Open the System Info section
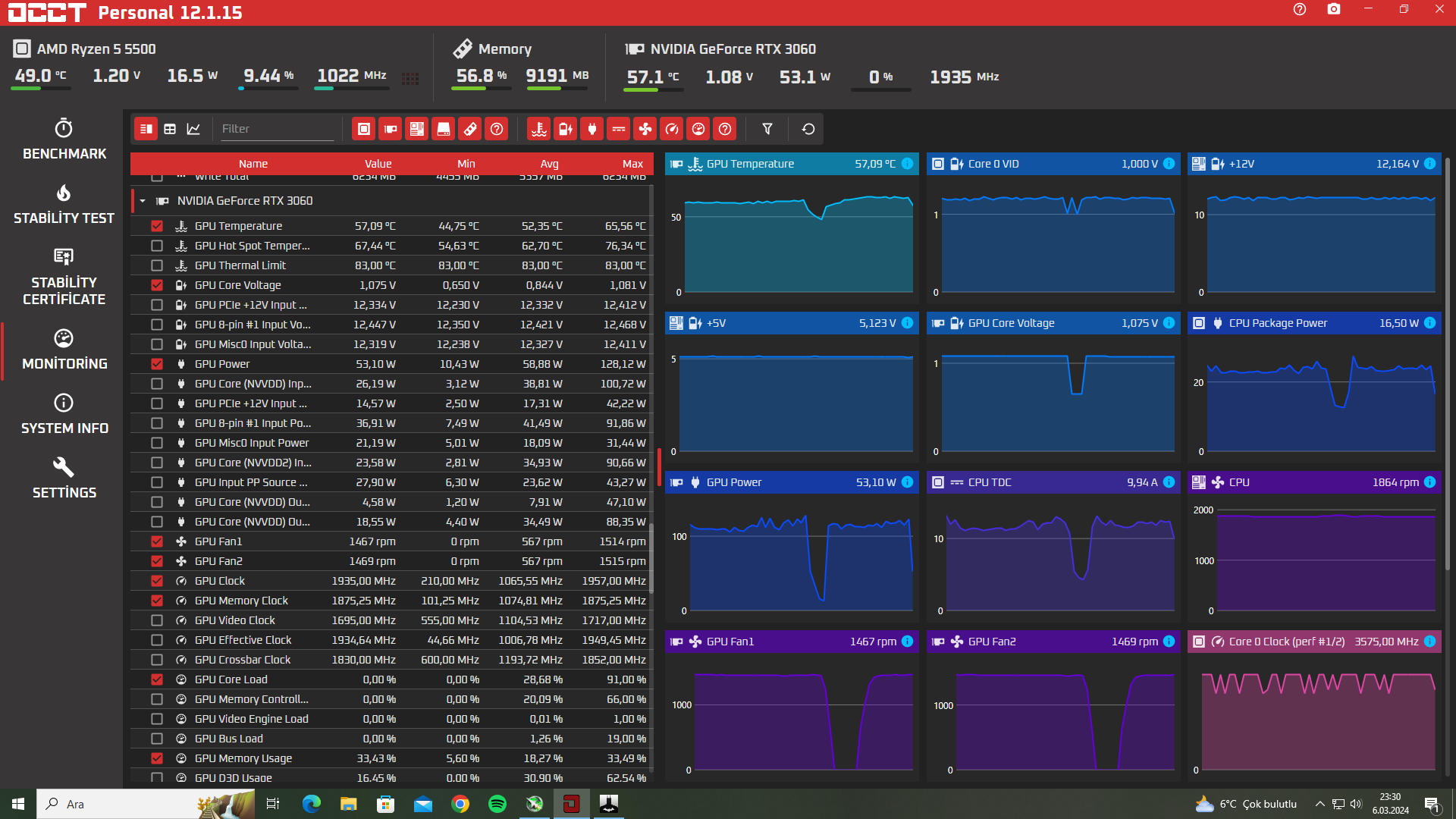 [64, 414]
